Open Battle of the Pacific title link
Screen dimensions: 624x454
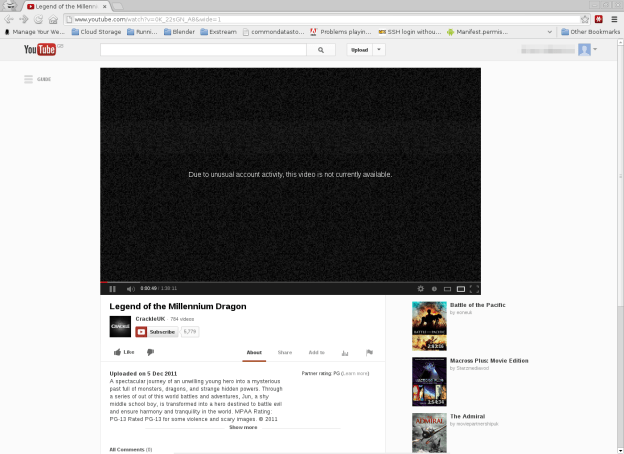click(478, 305)
